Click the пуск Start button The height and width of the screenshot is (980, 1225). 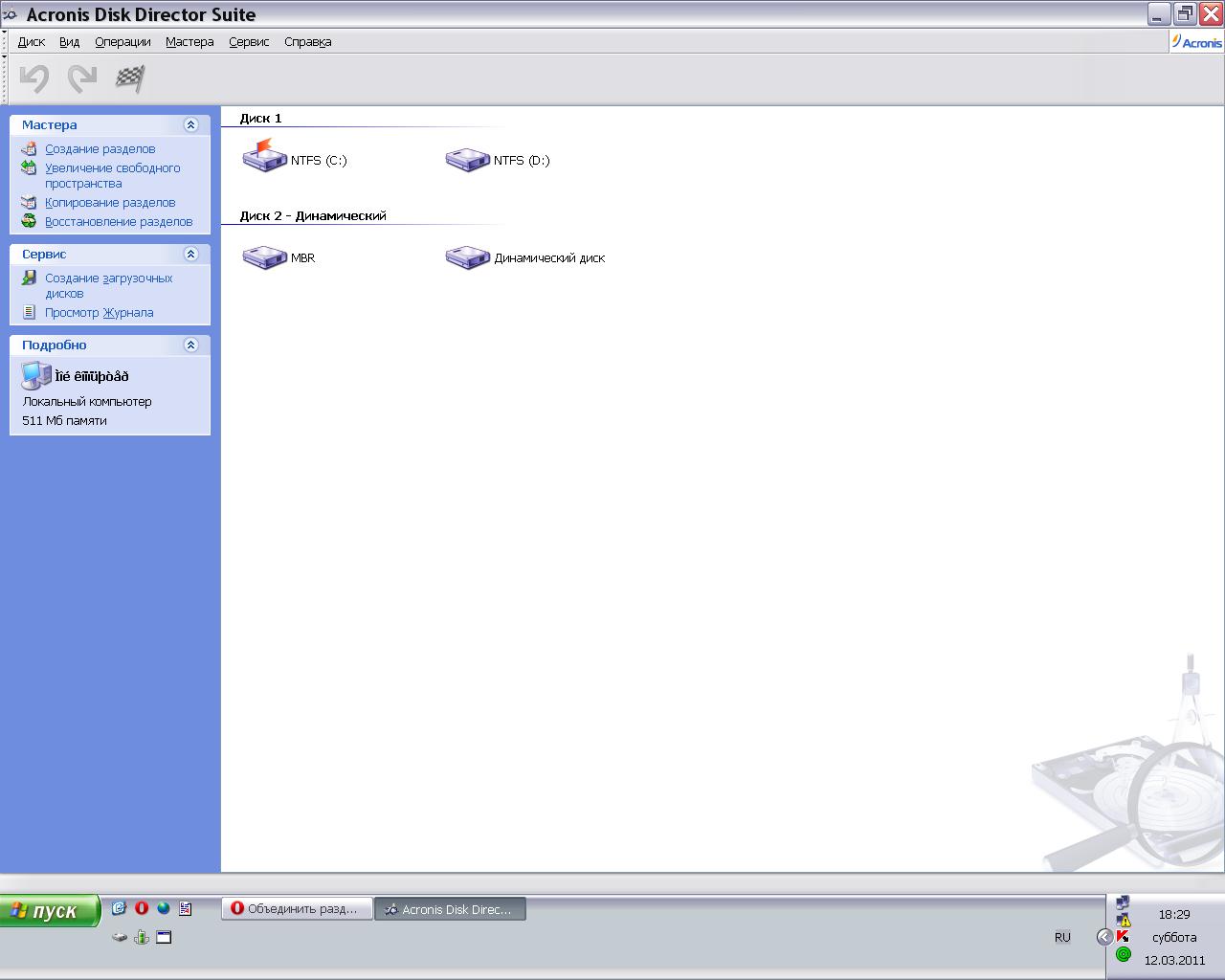coord(50,910)
